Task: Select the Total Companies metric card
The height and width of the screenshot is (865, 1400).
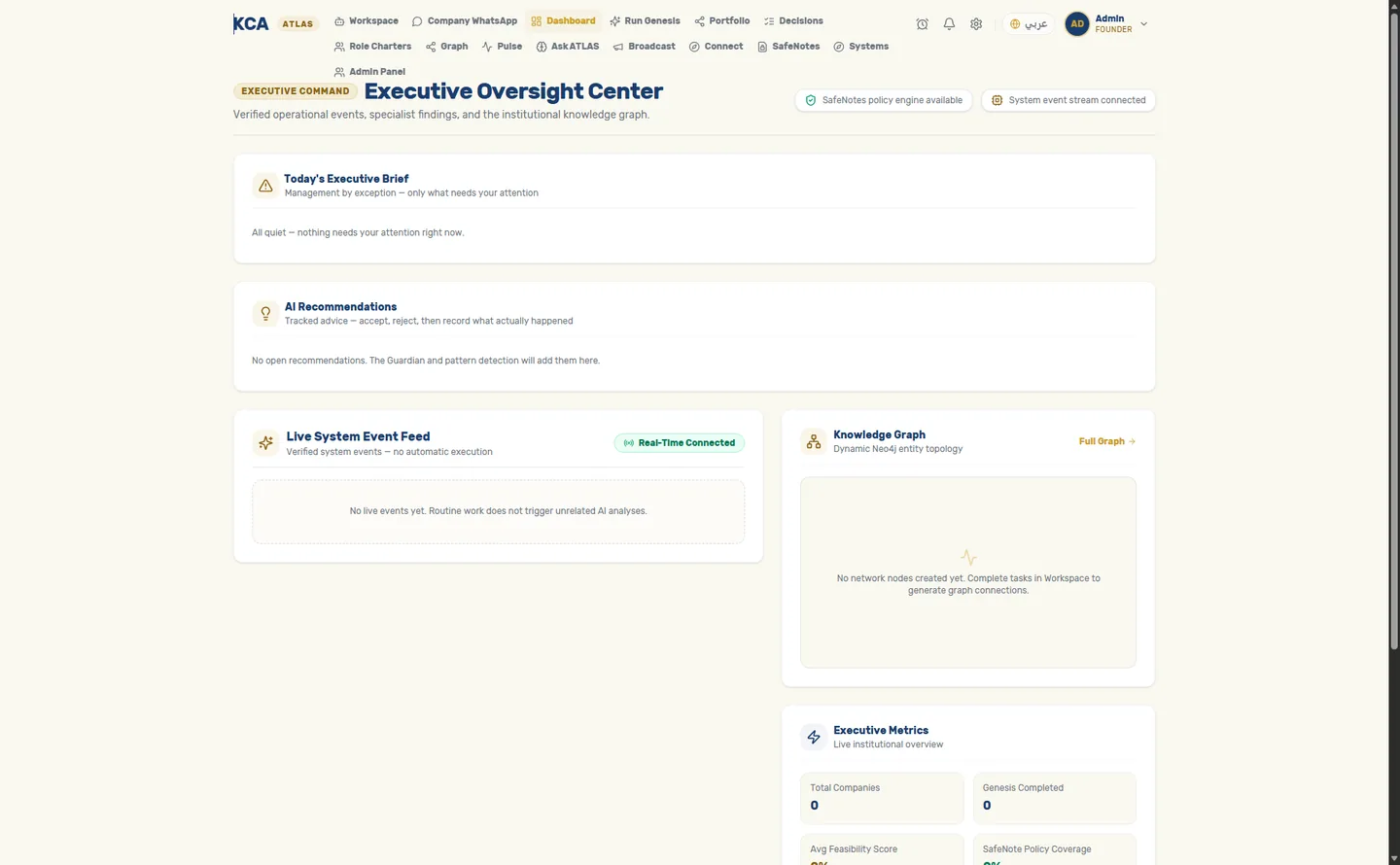Action: [882, 798]
